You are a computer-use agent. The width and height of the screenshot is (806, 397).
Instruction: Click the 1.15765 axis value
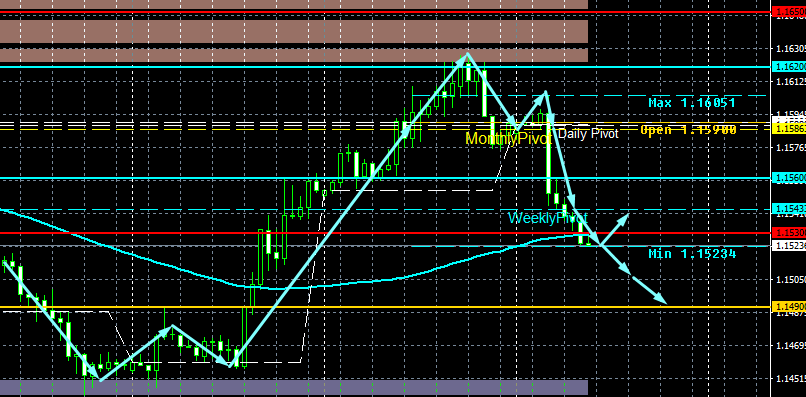[791, 148]
